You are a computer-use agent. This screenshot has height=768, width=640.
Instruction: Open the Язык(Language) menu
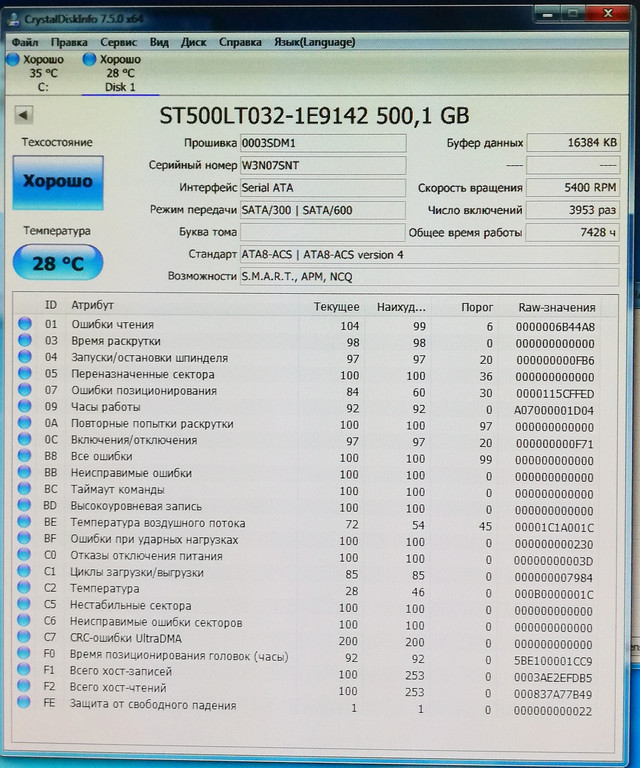(x=315, y=42)
